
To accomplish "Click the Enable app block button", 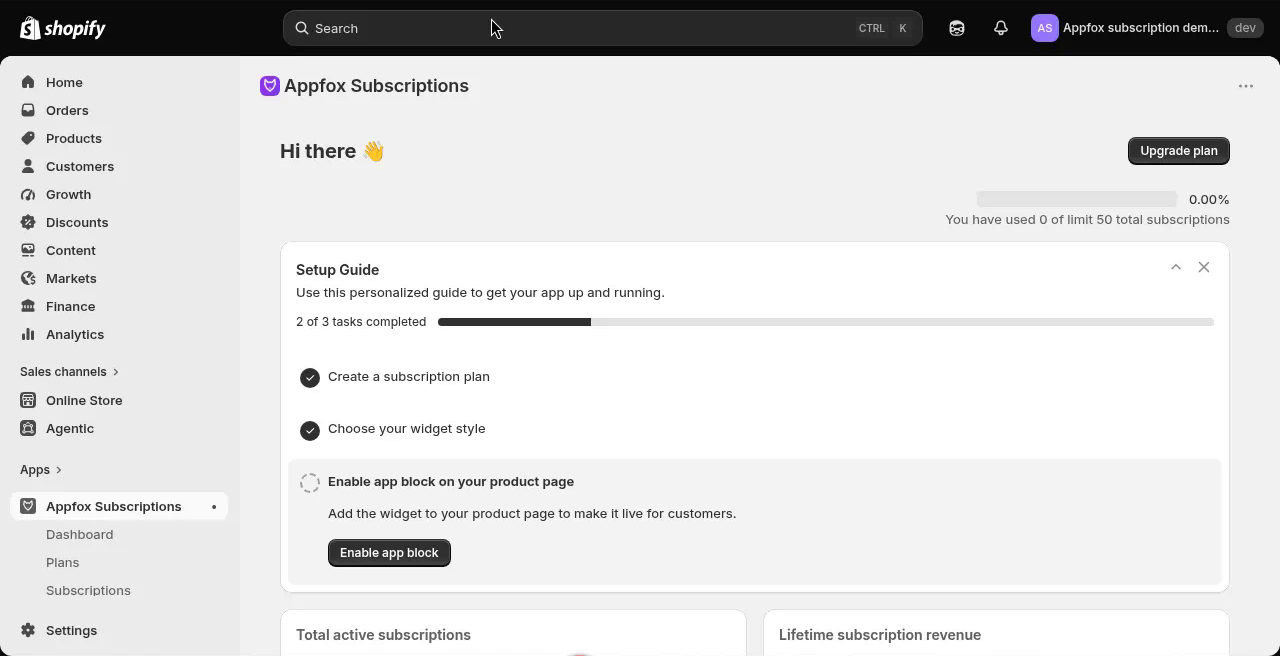I will tap(389, 553).
